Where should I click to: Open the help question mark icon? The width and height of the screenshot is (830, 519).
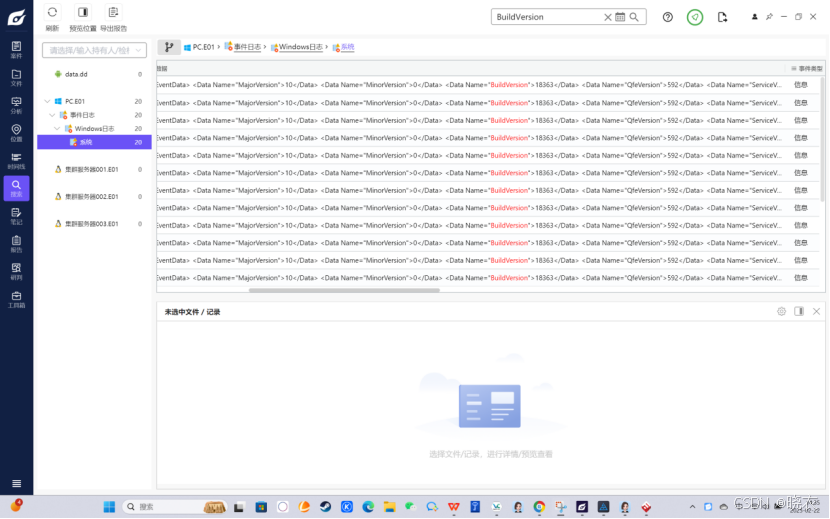(667, 17)
